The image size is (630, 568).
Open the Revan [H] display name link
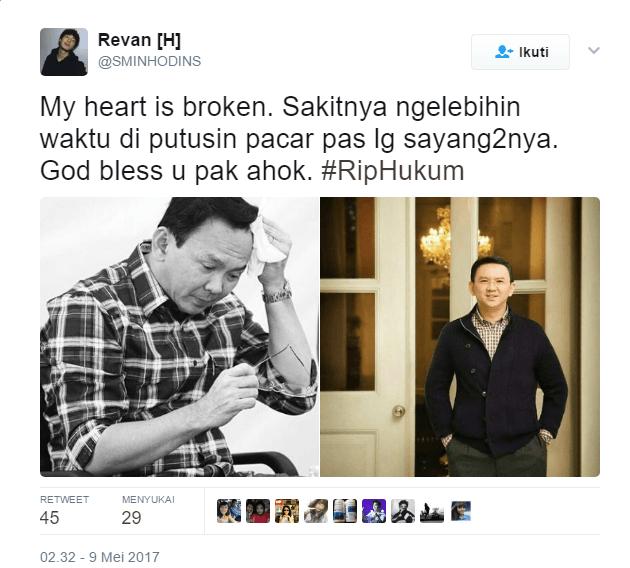coord(139,40)
